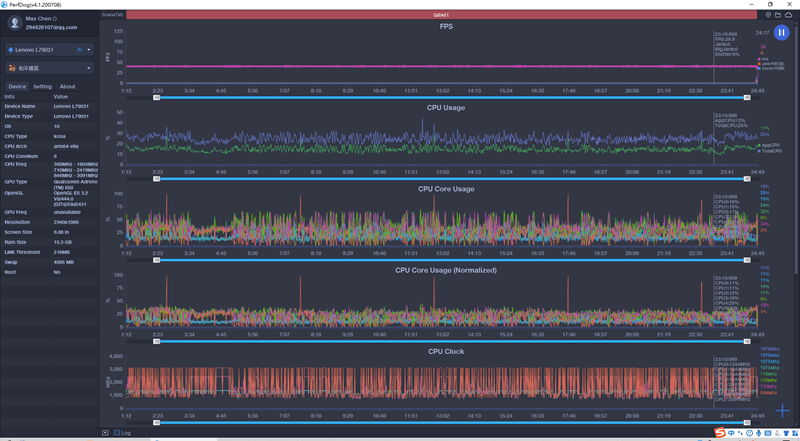800x441 pixels.
Task: Open the folder icon in the top bar
Action: [x=778, y=15]
